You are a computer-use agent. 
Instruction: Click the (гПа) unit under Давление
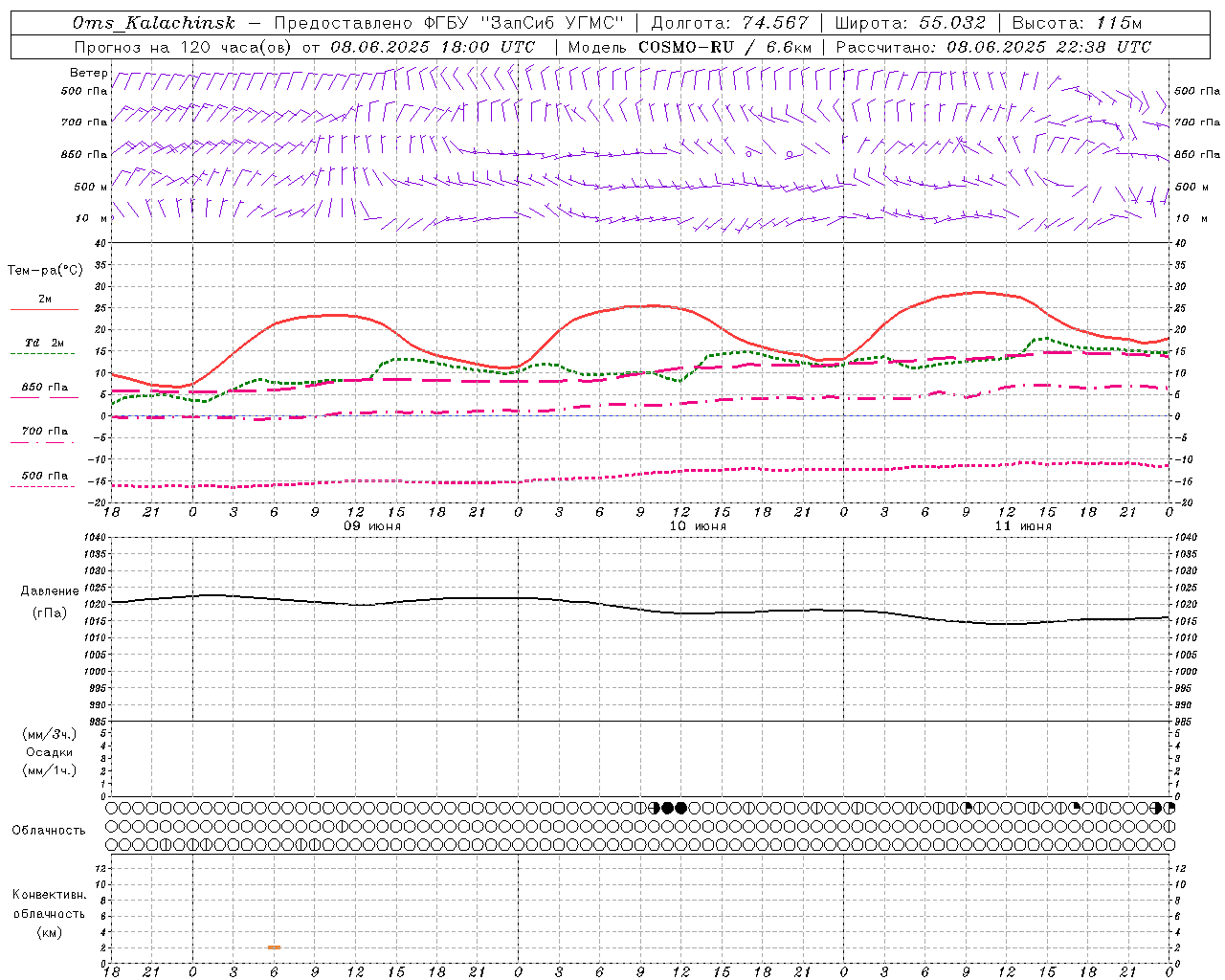[50, 613]
